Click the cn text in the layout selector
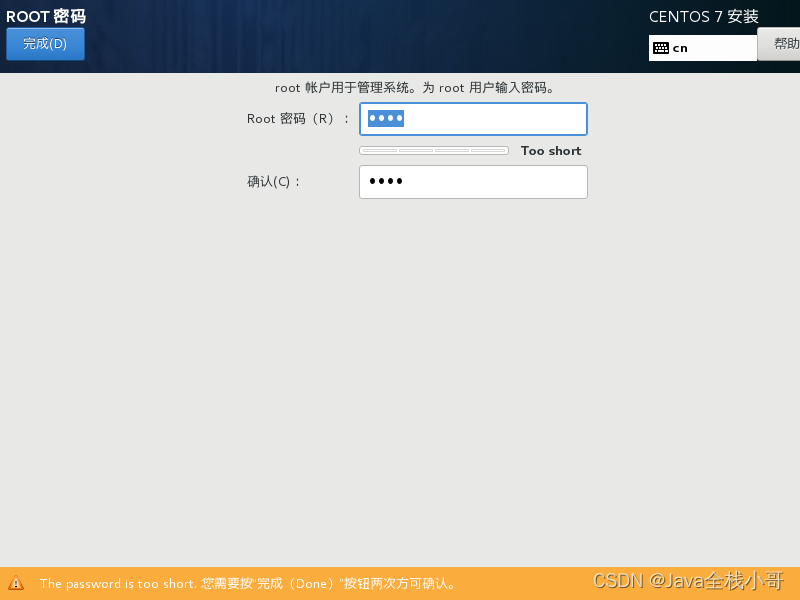 [x=681, y=47]
